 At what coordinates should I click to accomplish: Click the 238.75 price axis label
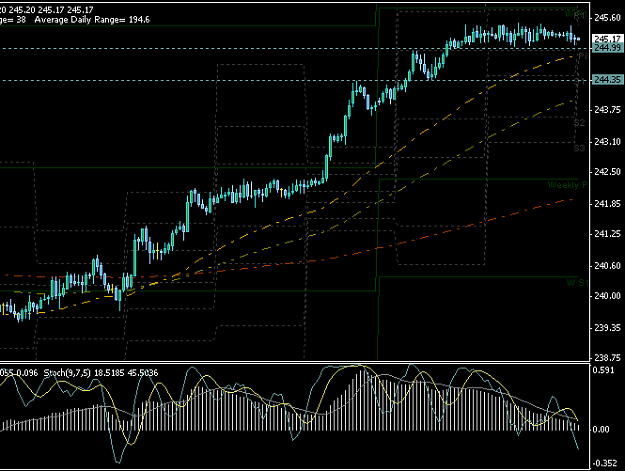[607, 358]
